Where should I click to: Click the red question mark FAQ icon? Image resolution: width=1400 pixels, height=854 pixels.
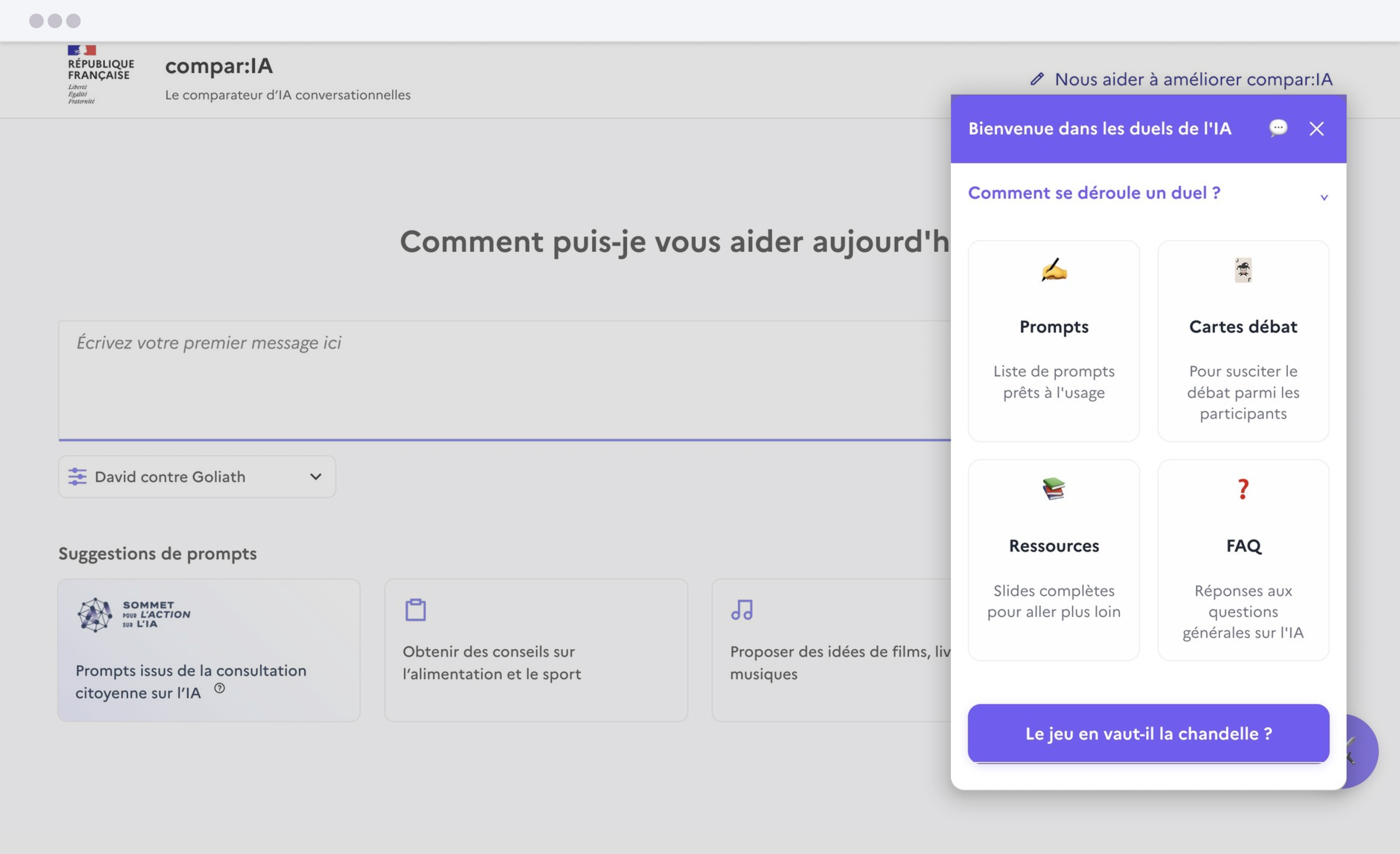tap(1243, 489)
